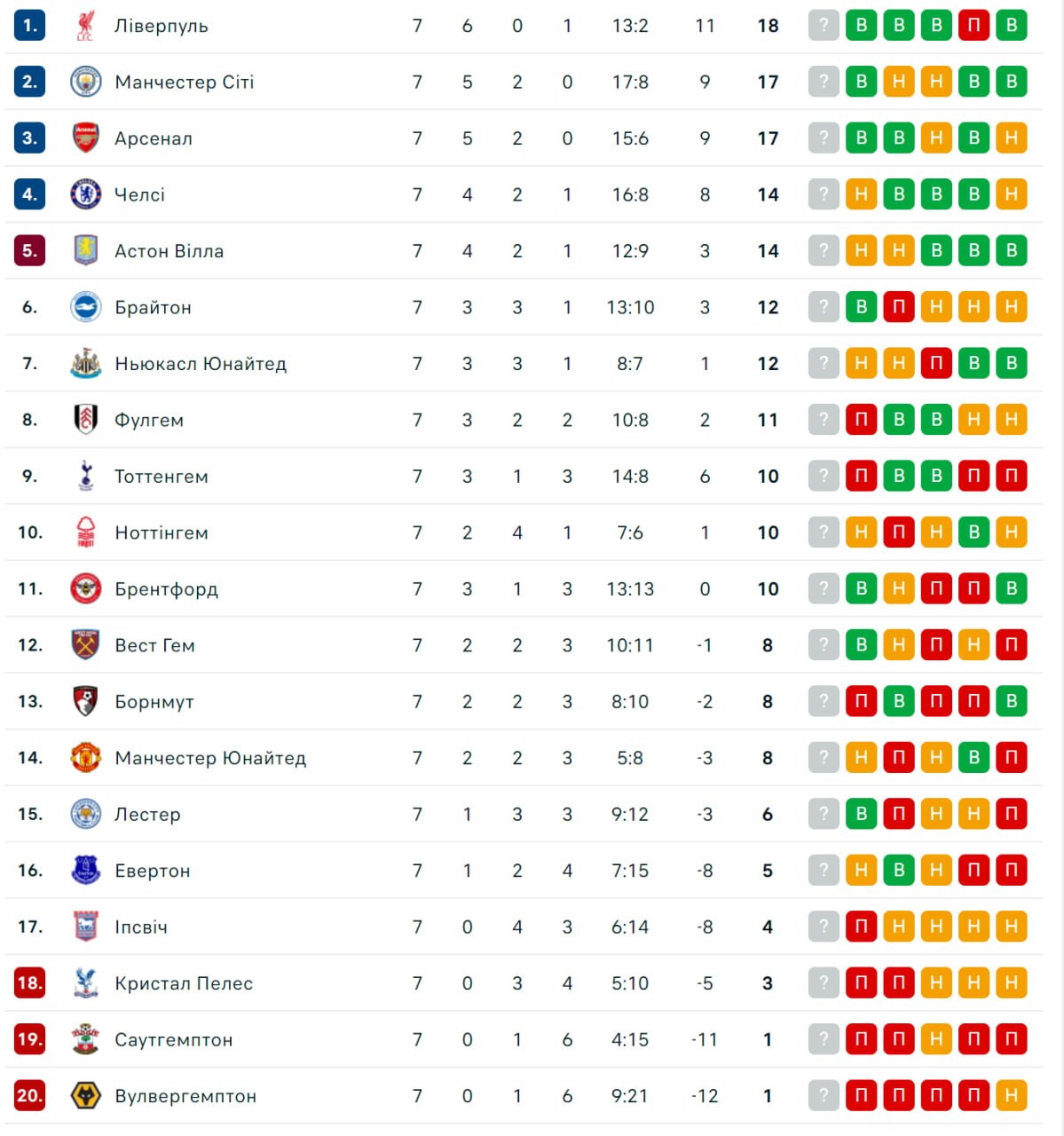Click the Manchester City crest icon
Screen dimensions: 1064x1136
click(x=85, y=82)
